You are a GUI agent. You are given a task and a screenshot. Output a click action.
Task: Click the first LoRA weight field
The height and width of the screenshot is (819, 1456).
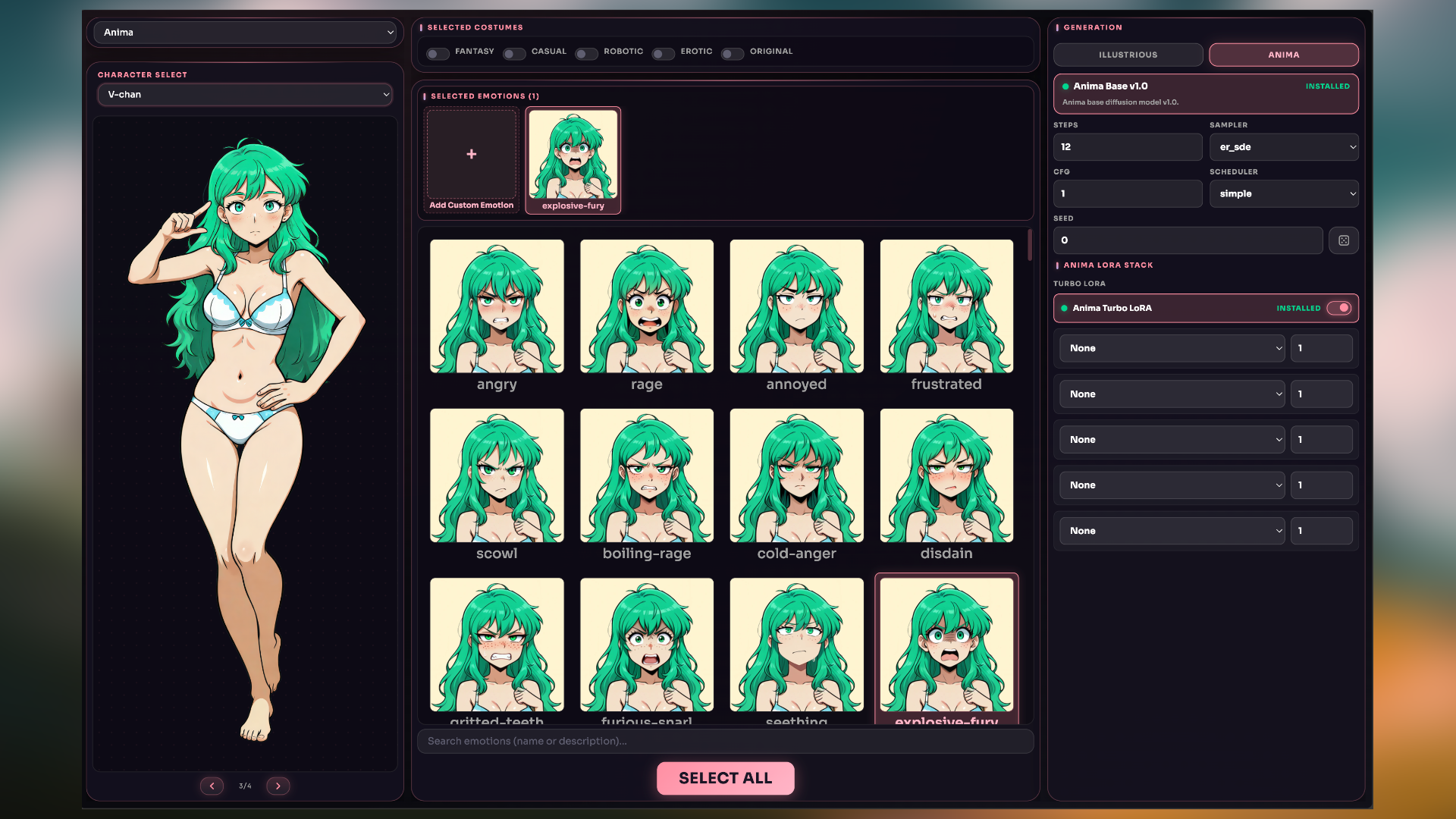tap(1321, 348)
